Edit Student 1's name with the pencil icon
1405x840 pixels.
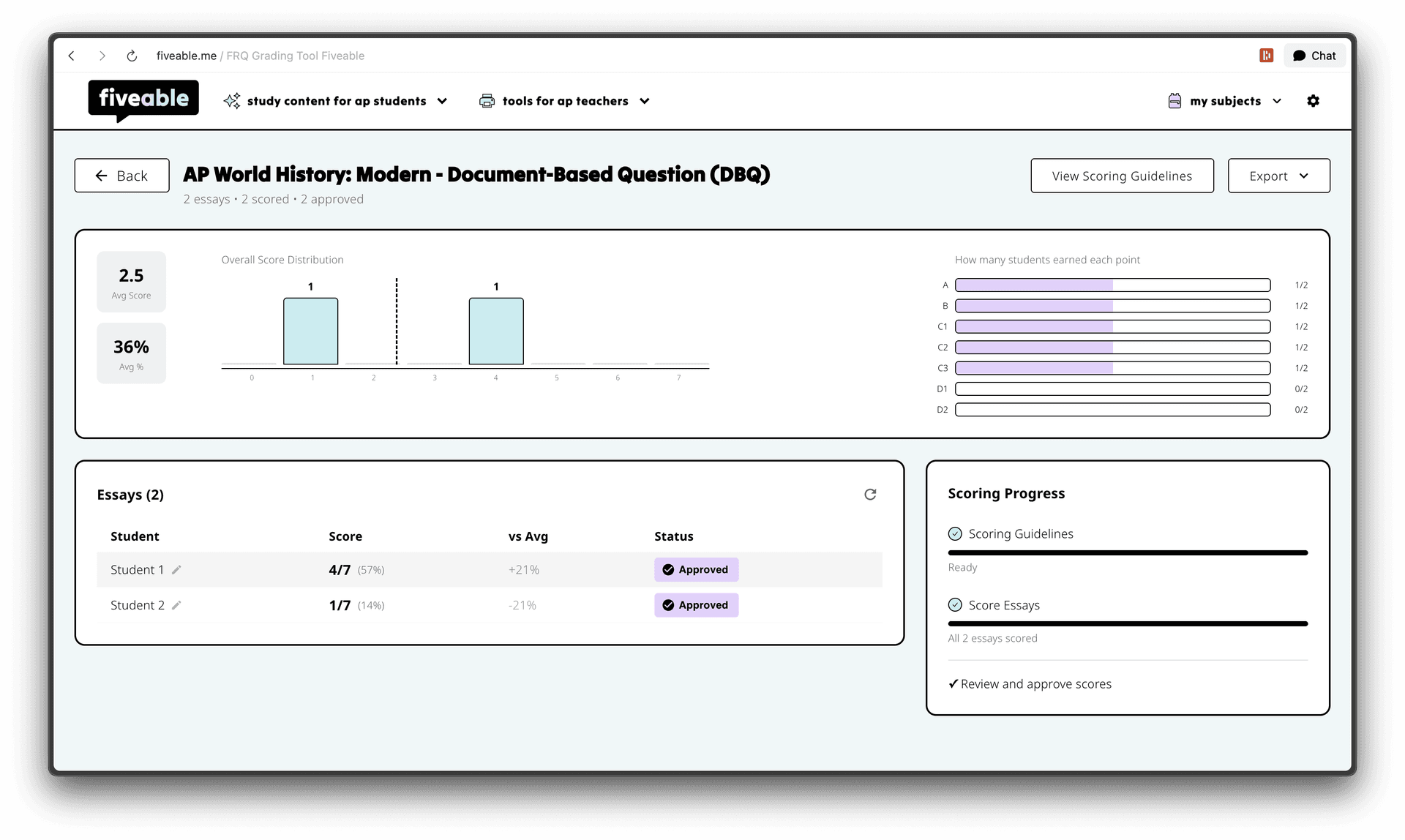tap(177, 569)
